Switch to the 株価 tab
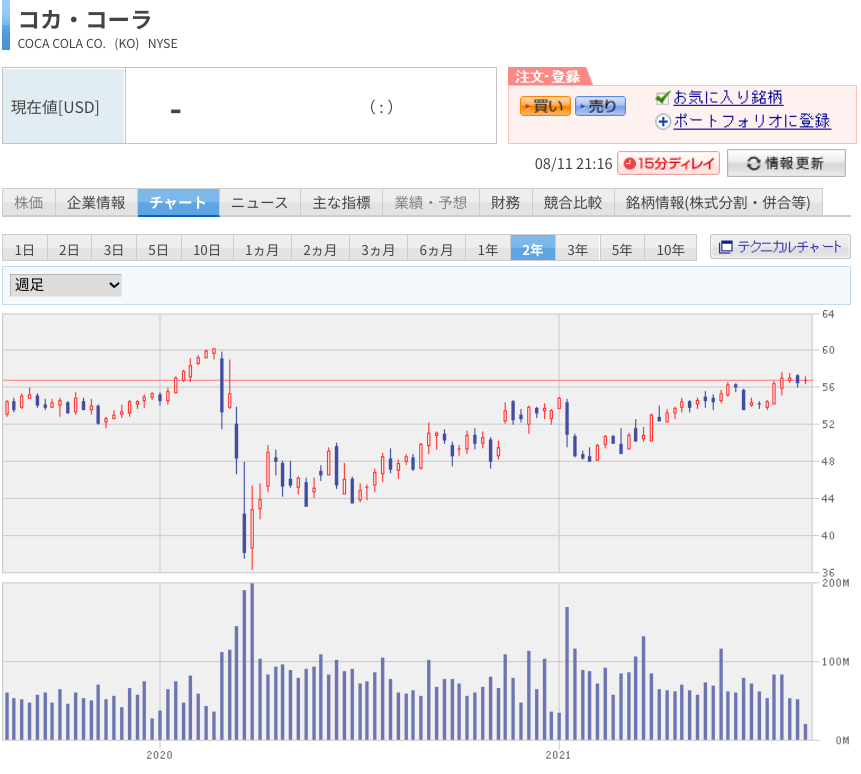This screenshot has width=861, height=774. [x=29, y=203]
